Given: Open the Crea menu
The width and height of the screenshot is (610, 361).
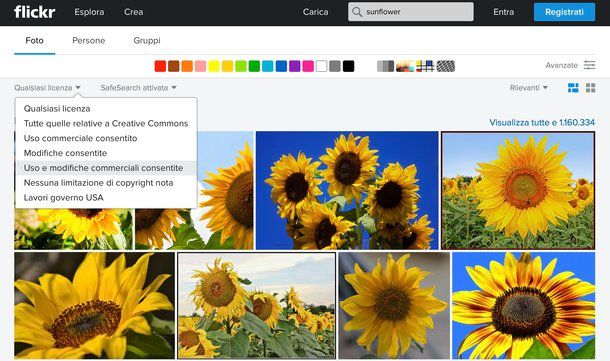Looking at the screenshot, I should [133, 12].
